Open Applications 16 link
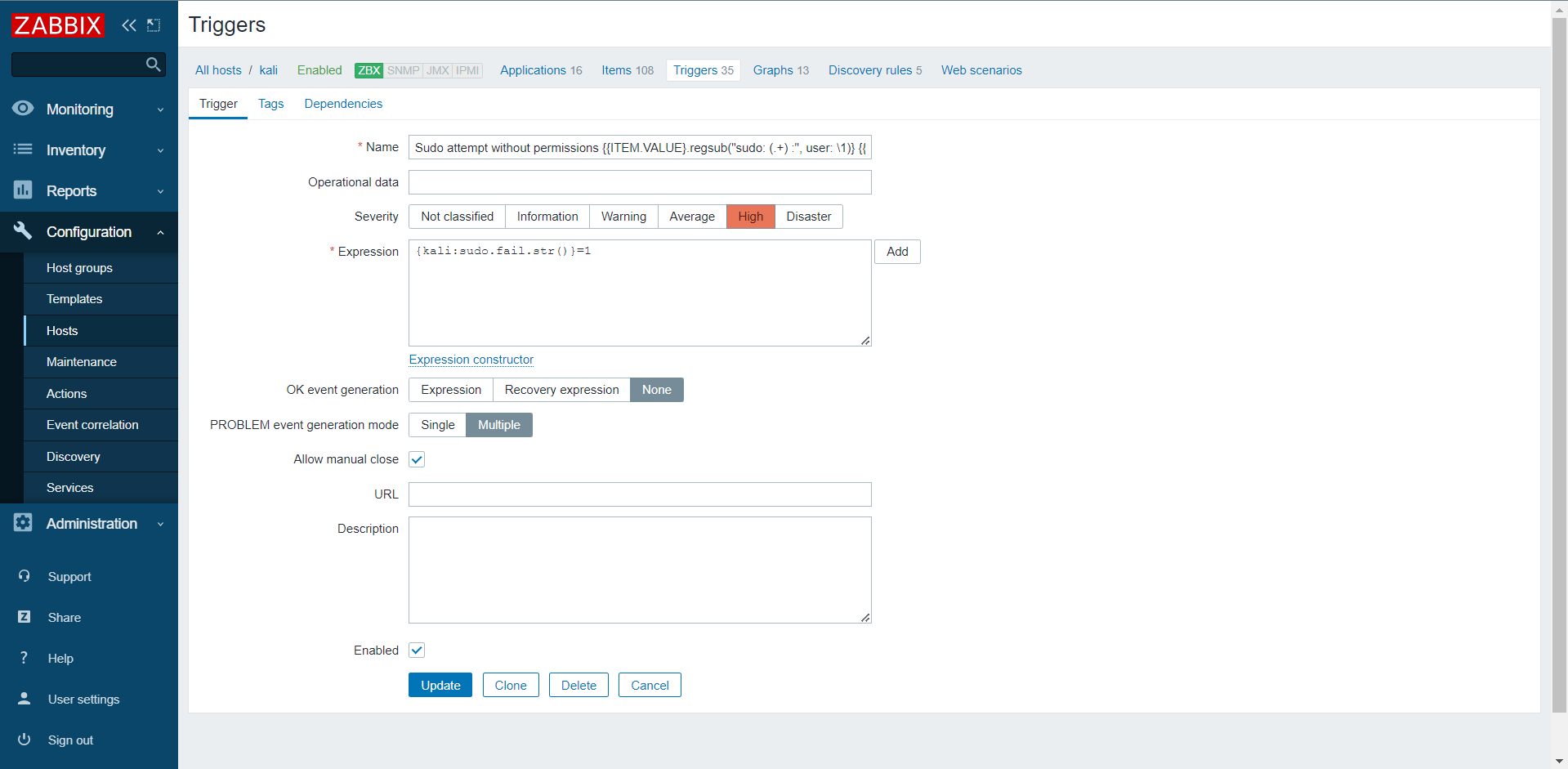This screenshot has height=769, width=1568. (541, 70)
